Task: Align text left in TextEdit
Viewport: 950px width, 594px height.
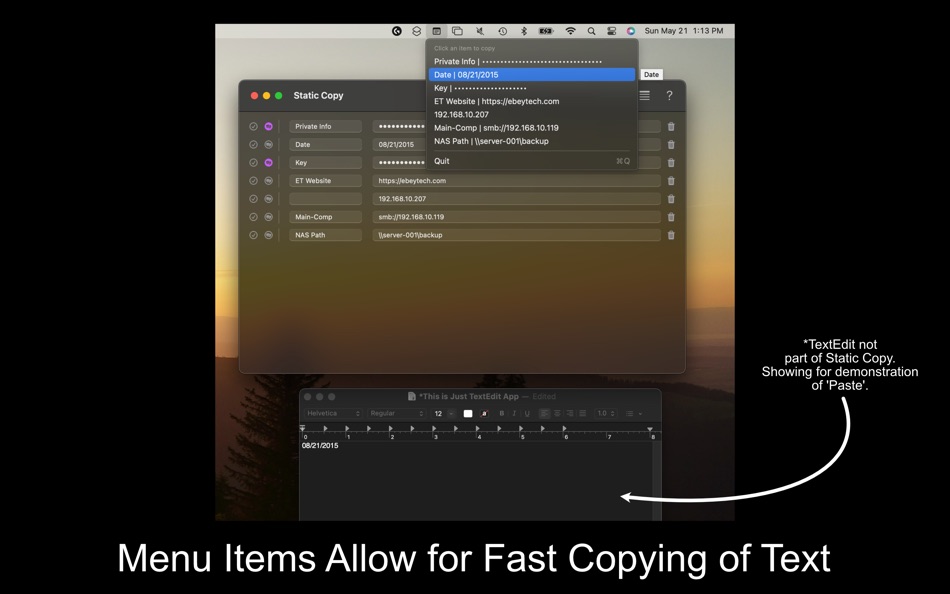Action: tap(544, 413)
